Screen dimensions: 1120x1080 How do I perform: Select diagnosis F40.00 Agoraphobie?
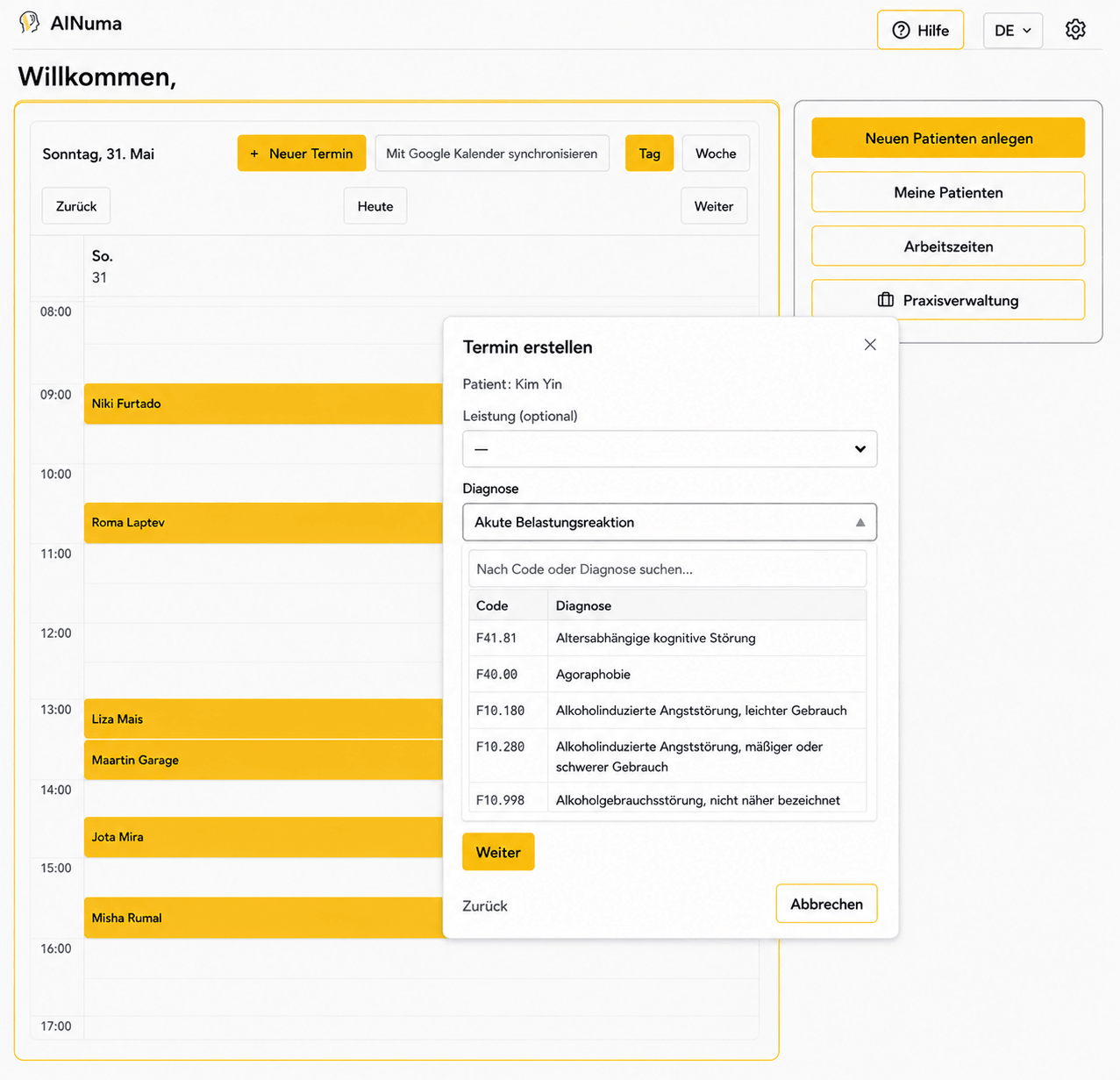[x=667, y=674]
